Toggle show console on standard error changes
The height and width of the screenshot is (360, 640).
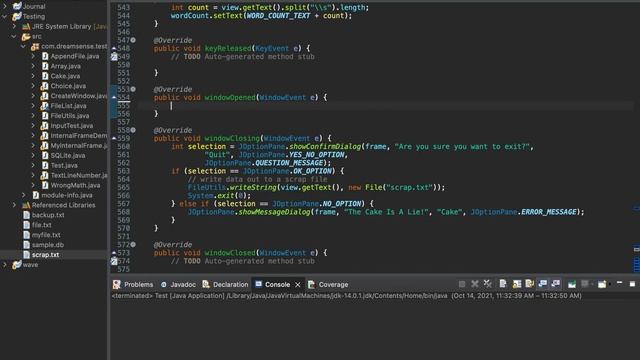[556, 284]
